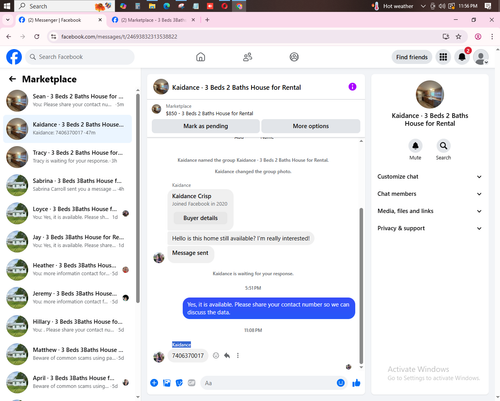Image resolution: width=500 pixels, height=401 pixels.
Task: Open conversation information purple icon
Action: (352, 87)
